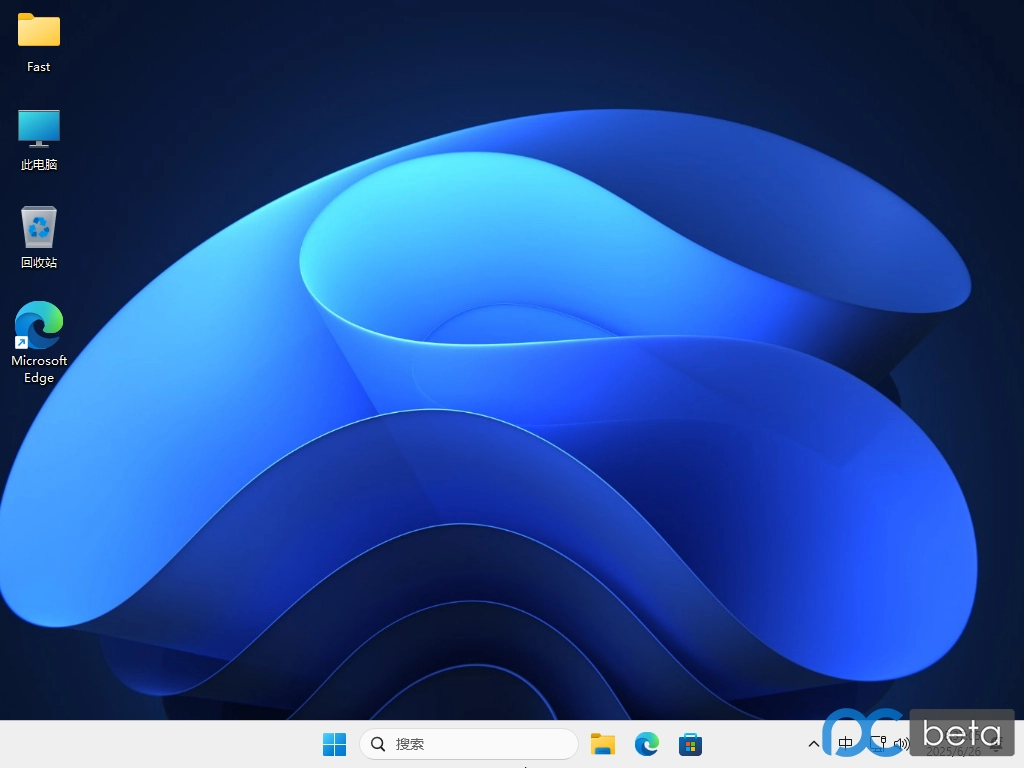This screenshot has height=768, width=1024.
Task: Click the 回收站 label text
Action: click(x=39, y=263)
